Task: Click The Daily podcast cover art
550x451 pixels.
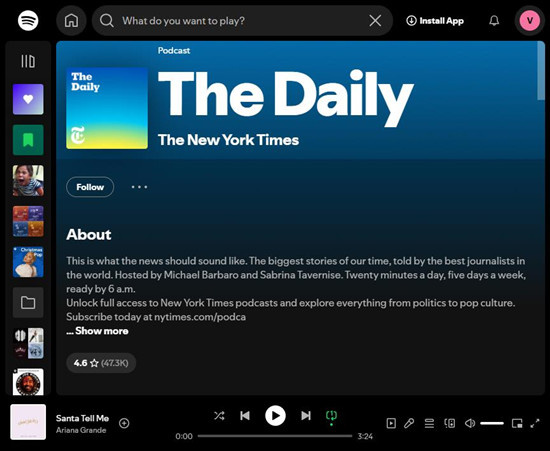Action: [x=107, y=108]
